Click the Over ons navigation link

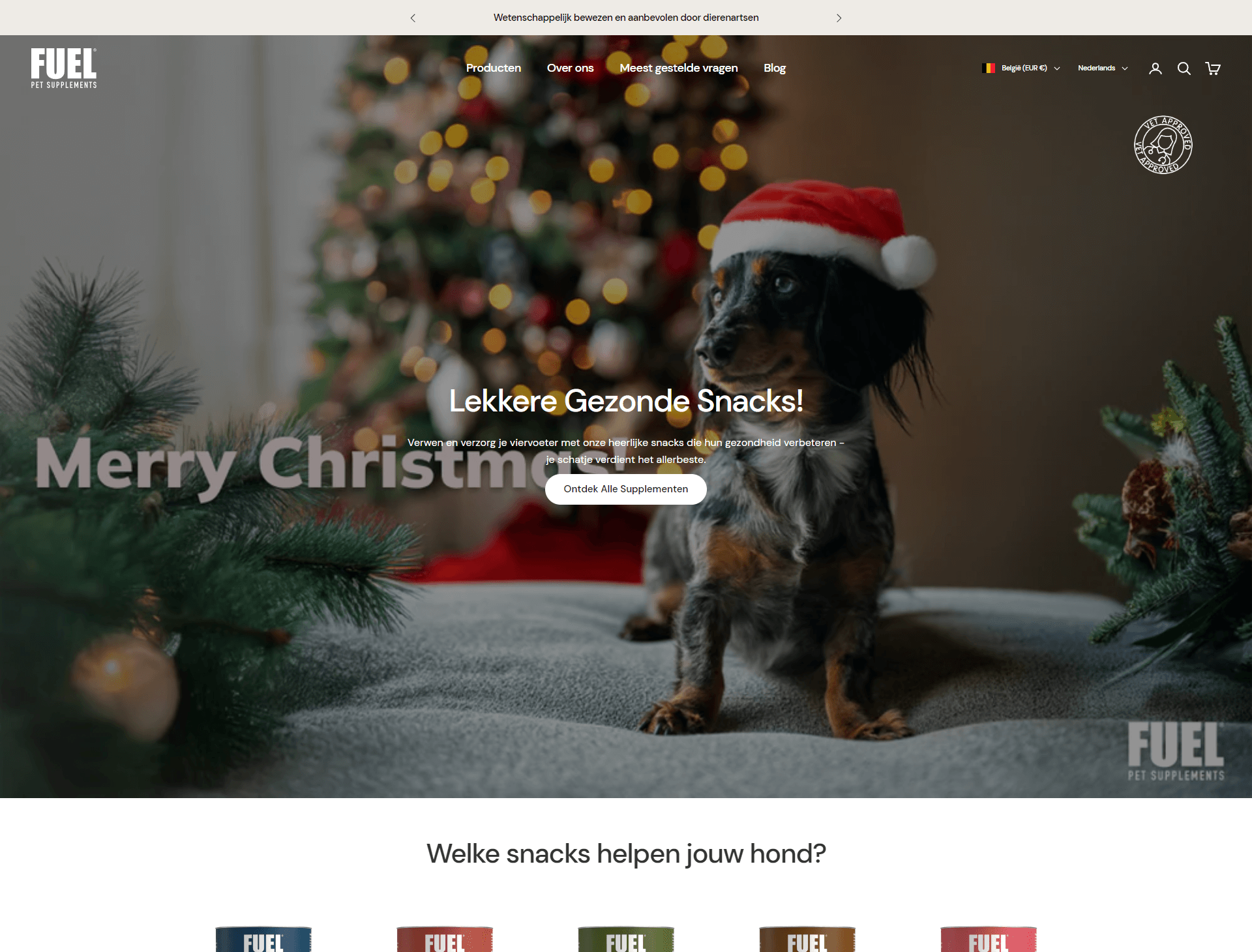click(570, 67)
